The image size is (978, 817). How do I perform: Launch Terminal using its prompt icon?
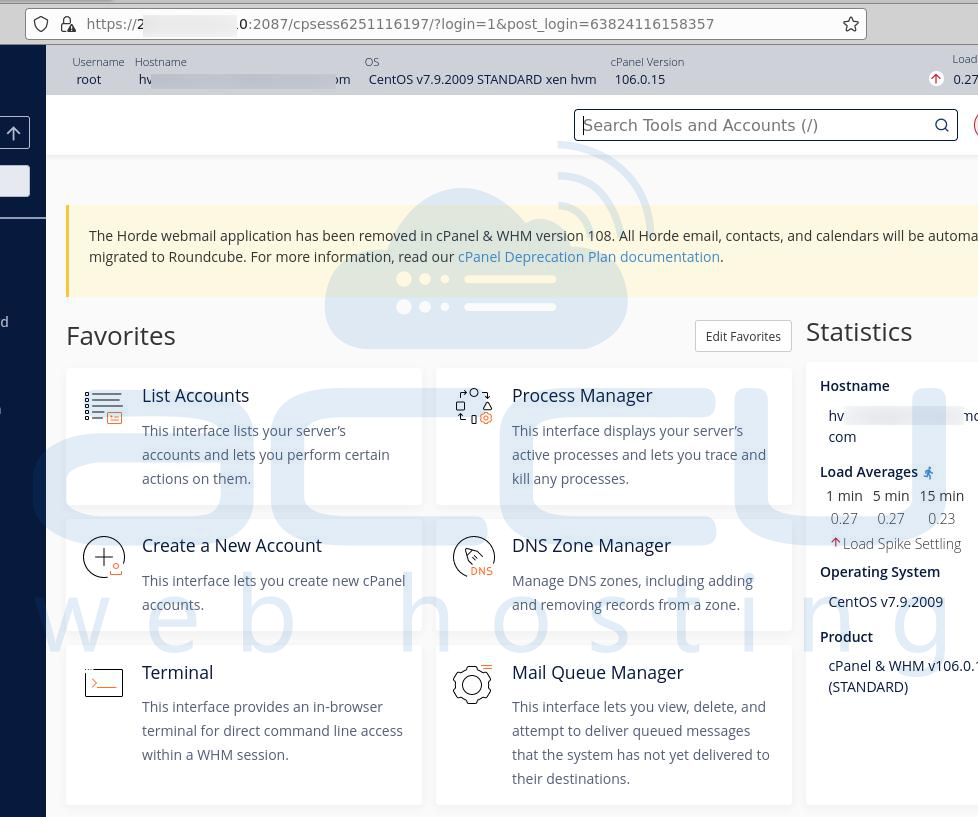(x=104, y=683)
